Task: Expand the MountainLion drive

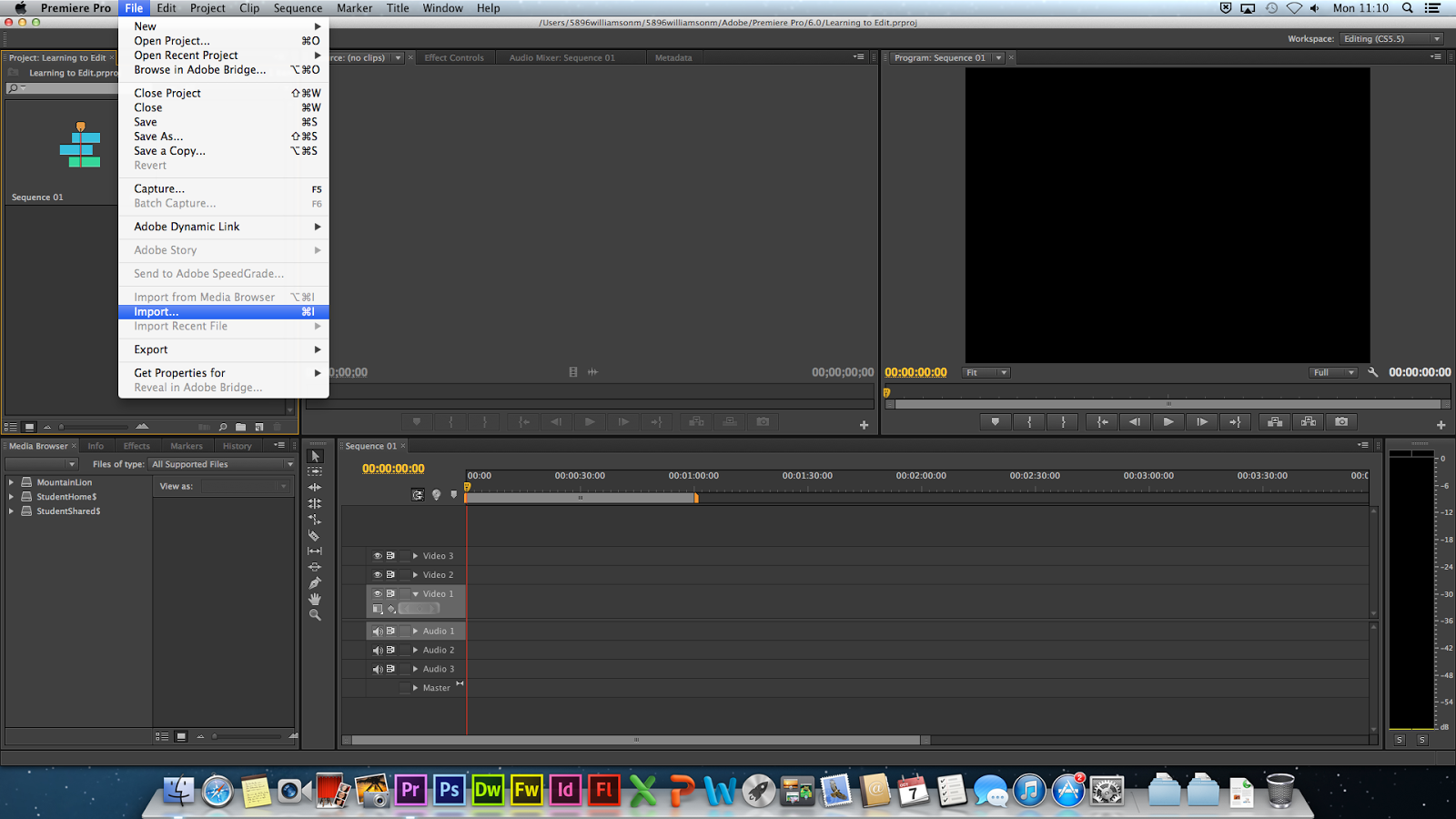Action: point(11,482)
